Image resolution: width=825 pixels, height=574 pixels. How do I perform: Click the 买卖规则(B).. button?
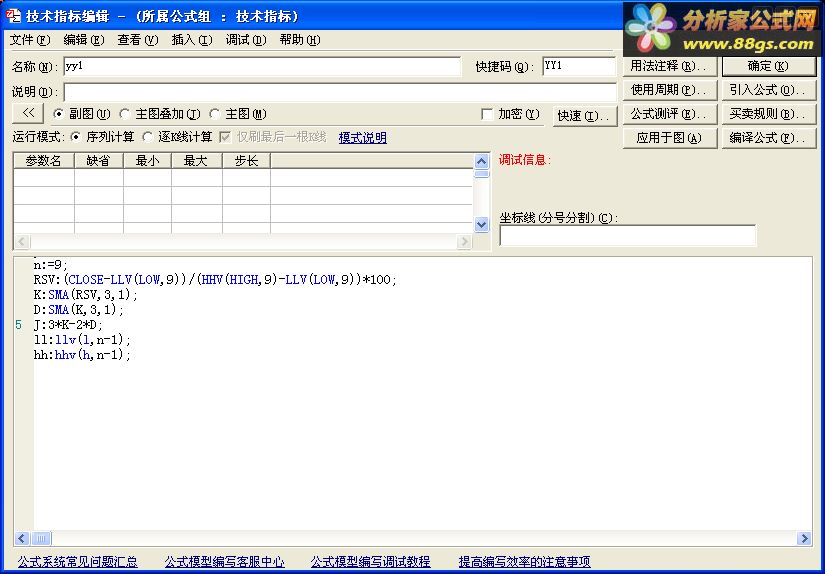[x=769, y=114]
